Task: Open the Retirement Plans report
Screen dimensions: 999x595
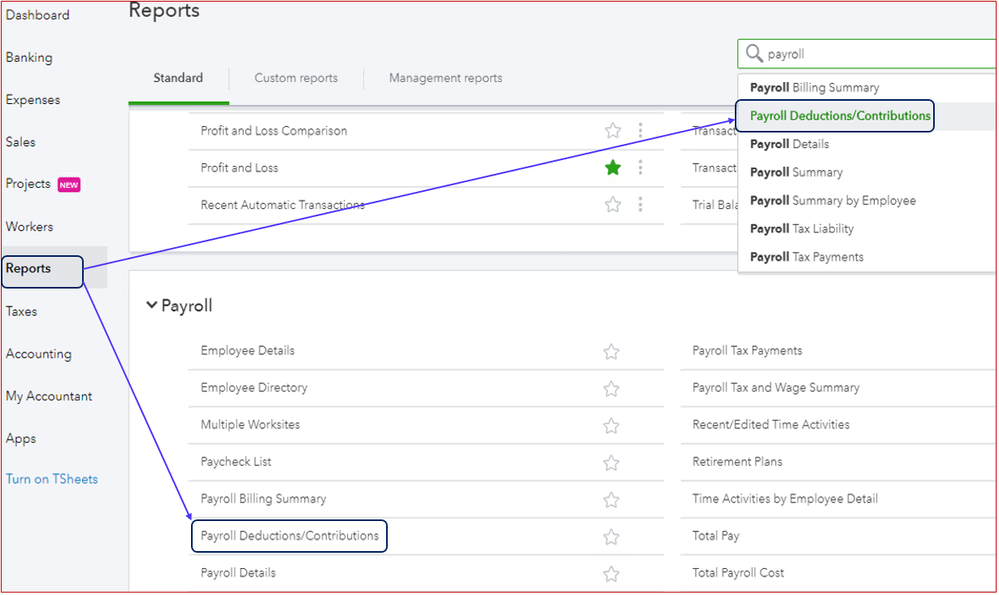Action: 737,461
